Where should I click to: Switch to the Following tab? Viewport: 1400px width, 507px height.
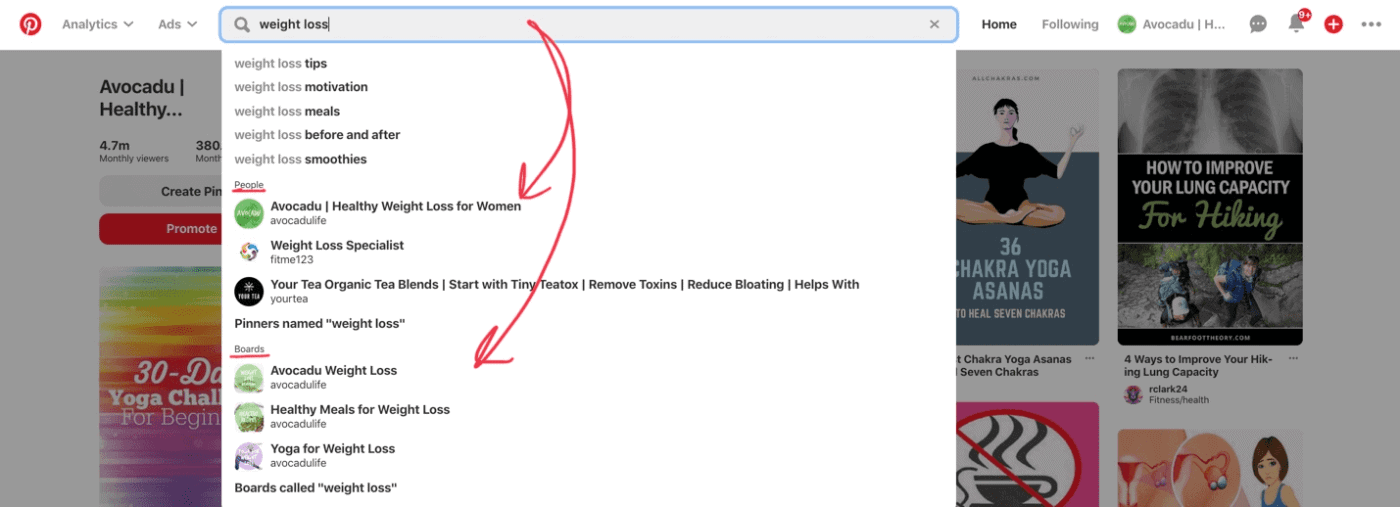[x=1070, y=24]
